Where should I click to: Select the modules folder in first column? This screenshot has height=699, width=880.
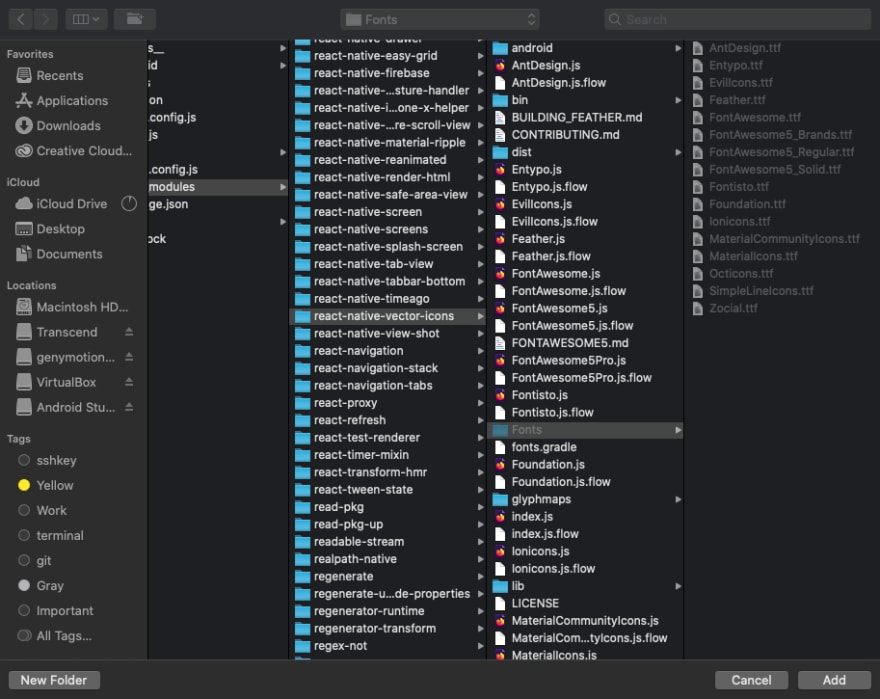click(218, 187)
